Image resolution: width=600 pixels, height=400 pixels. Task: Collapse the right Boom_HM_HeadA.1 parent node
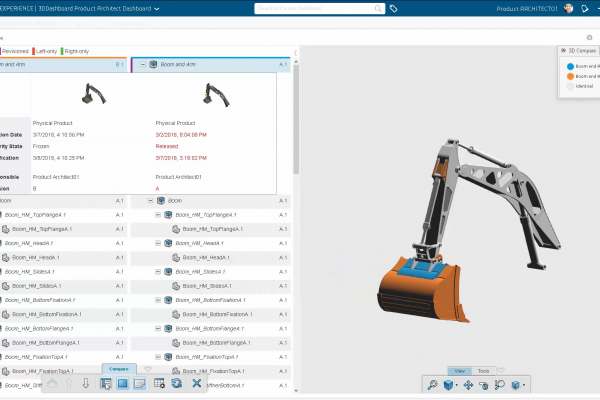click(x=158, y=243)
